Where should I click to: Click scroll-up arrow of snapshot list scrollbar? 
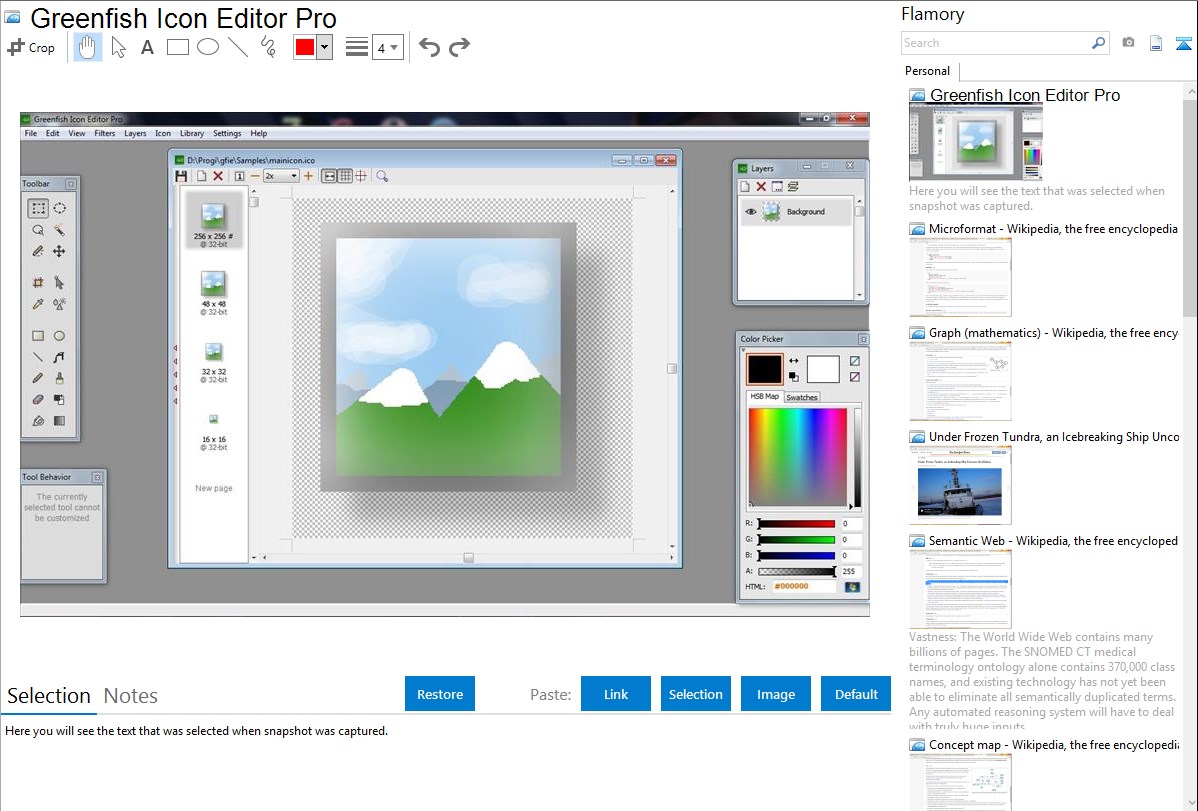point(1190,92)
